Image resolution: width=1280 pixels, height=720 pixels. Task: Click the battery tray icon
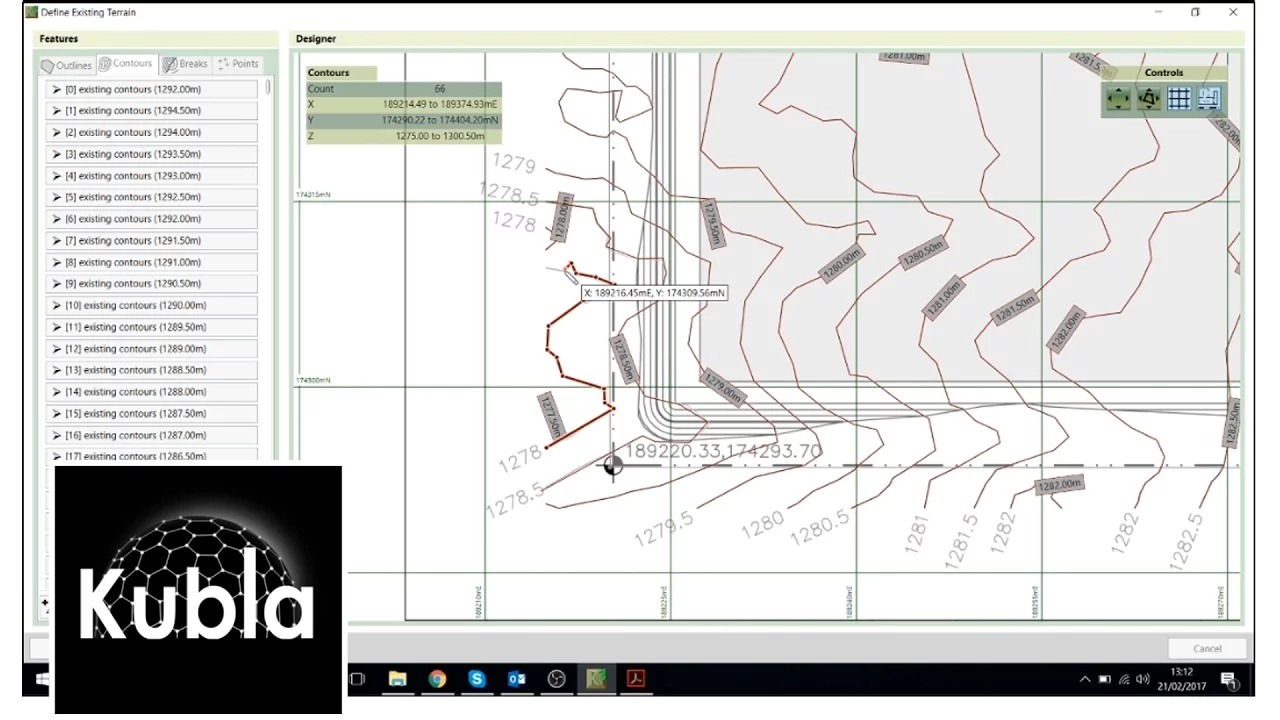click(1105, 679)
